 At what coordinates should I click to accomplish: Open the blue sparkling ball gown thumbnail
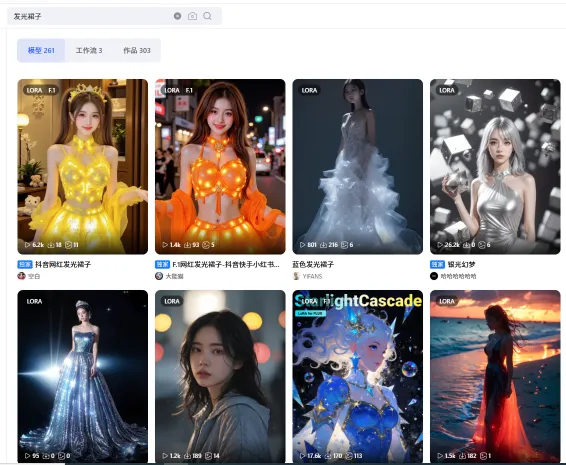pos(83,376)
